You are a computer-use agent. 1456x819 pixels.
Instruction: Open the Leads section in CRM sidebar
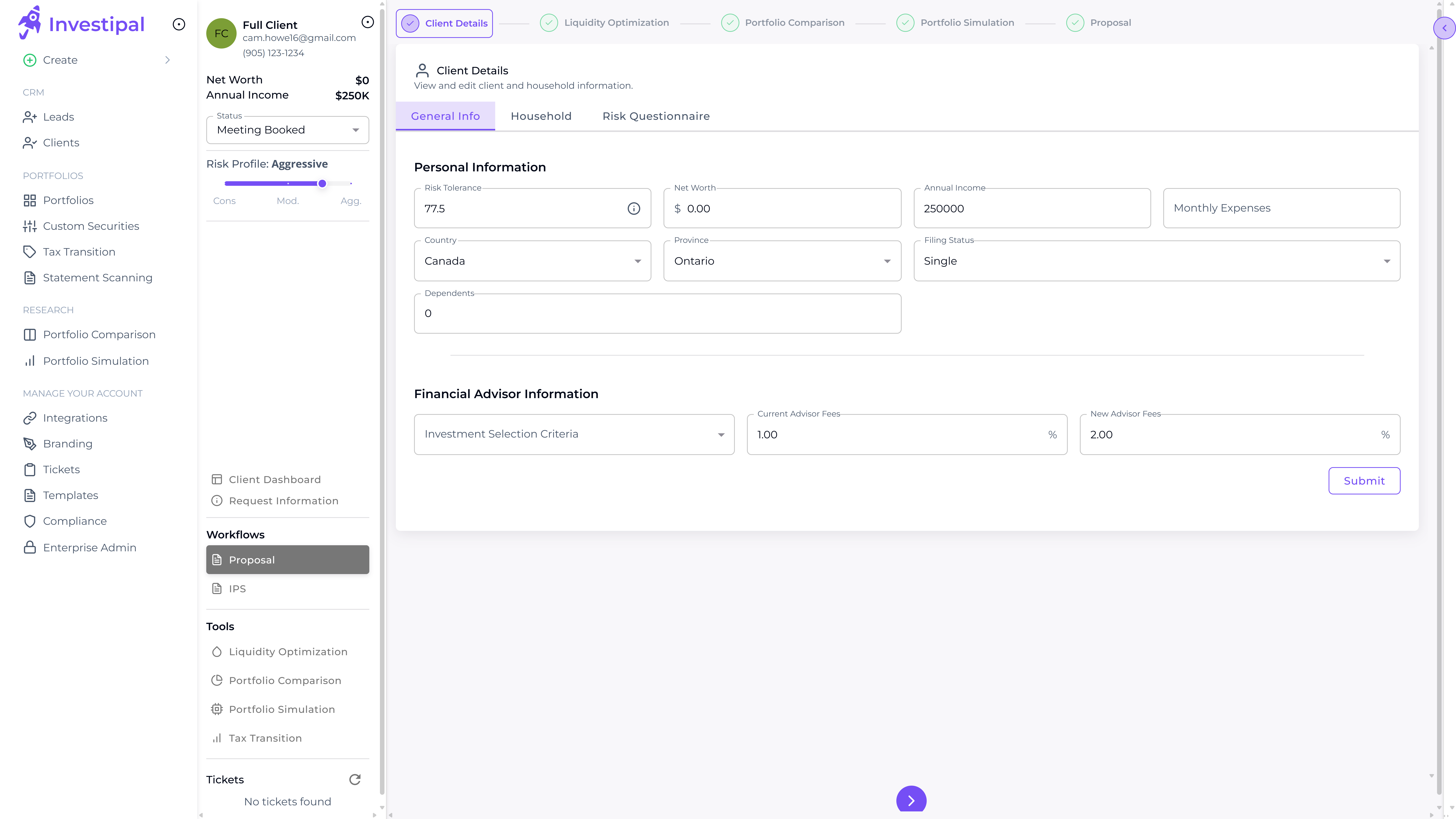58,116
